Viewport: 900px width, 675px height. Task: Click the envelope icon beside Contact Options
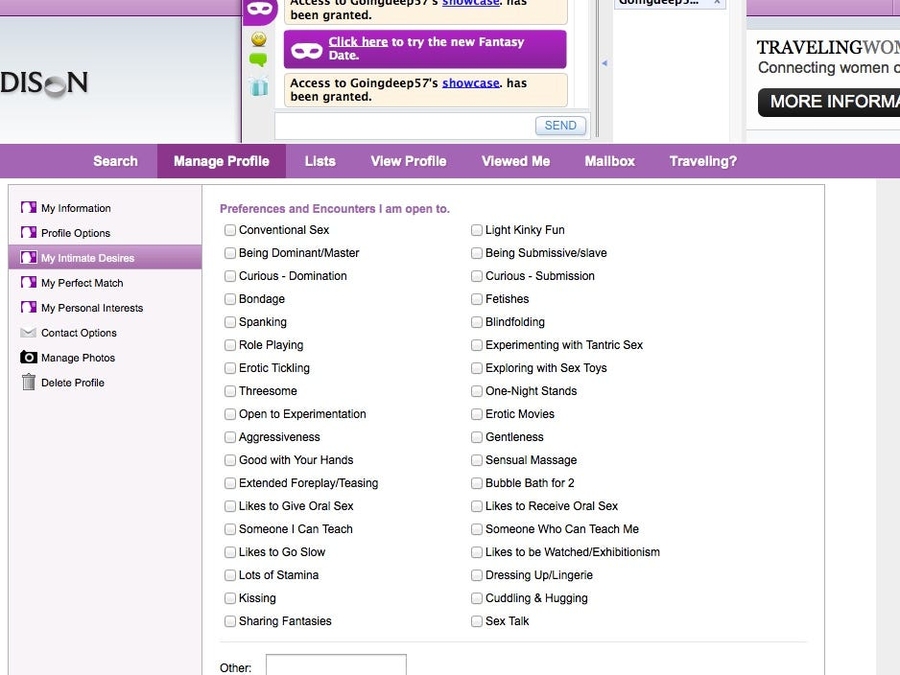click(29, 333)
